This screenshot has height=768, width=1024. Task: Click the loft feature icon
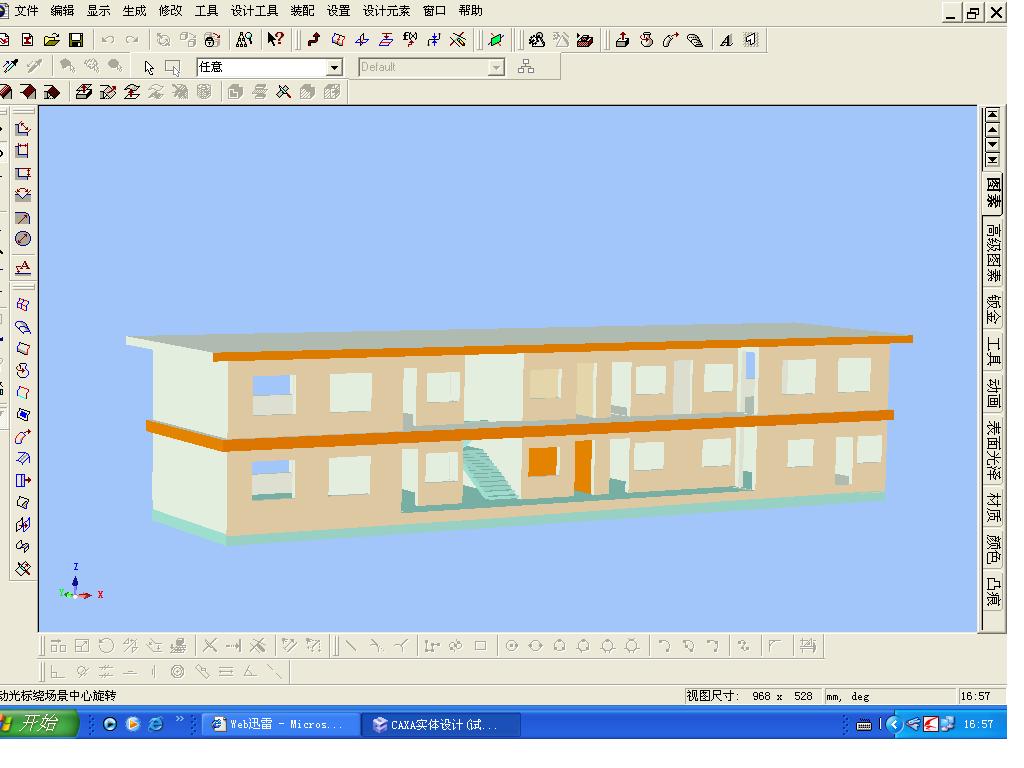pyautogui.click(x=695, y=40)
